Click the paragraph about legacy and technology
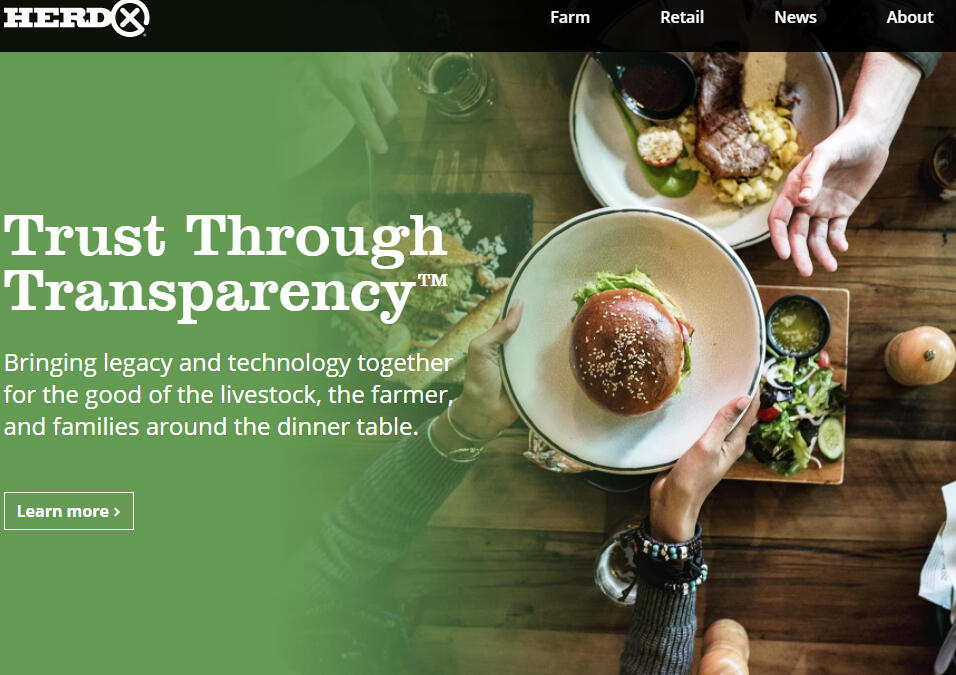The image size is (956, 675). [x=228, y=395]
